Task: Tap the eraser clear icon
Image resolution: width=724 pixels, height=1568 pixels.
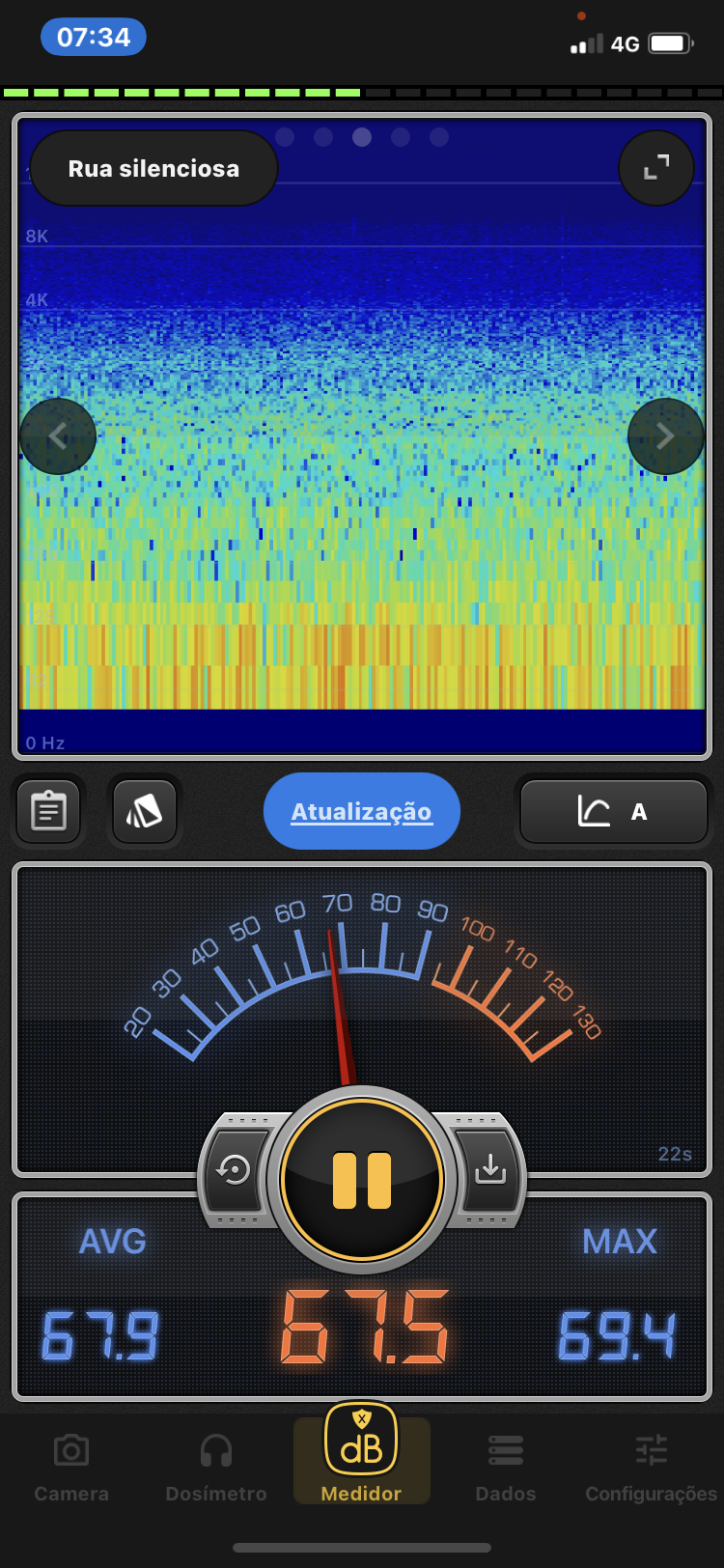Action: point(145,812)
